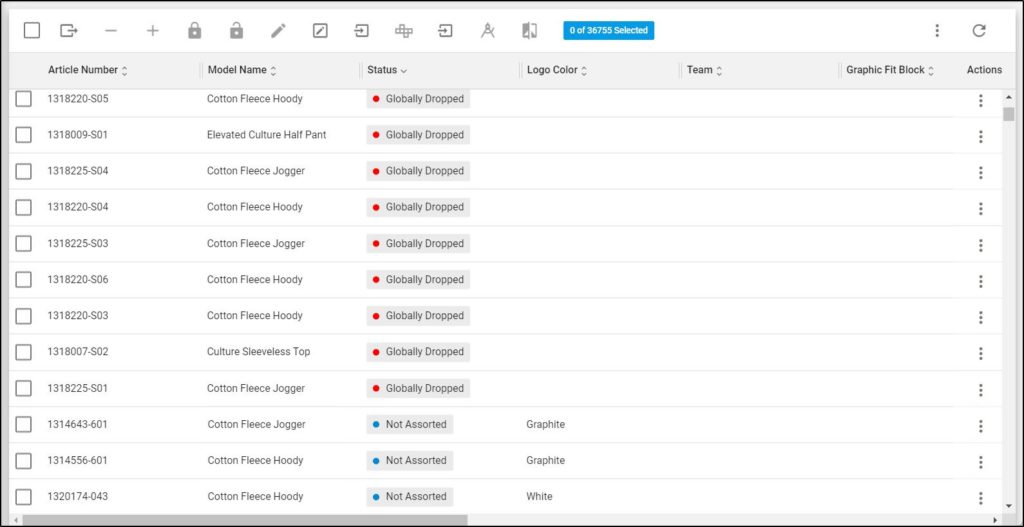Screen dimensions: 1024x527
Task: Click Globally Dropped status chip for 1318220-S05
Action: pos(418,99)
